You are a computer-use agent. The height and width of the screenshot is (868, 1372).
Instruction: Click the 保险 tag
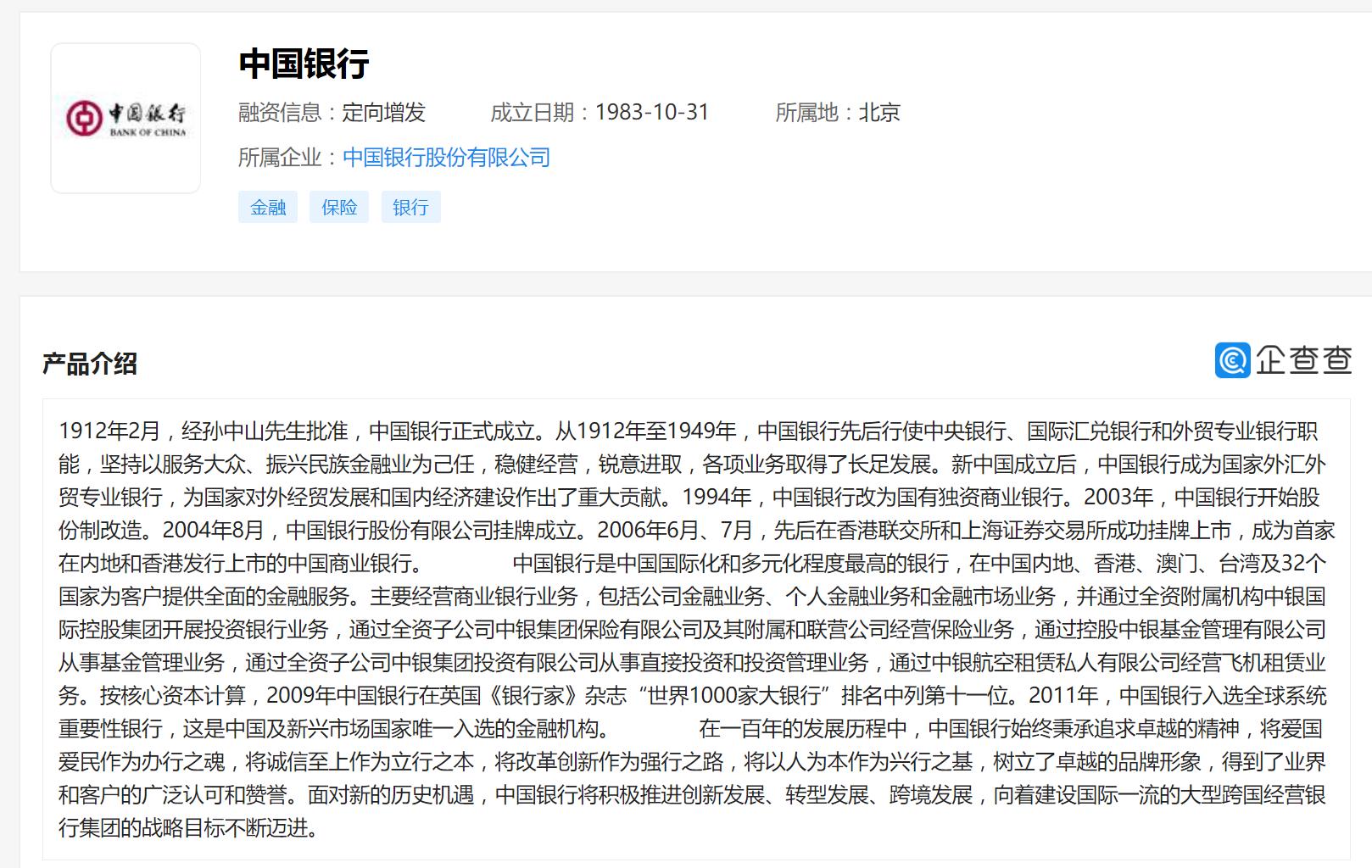339,206
